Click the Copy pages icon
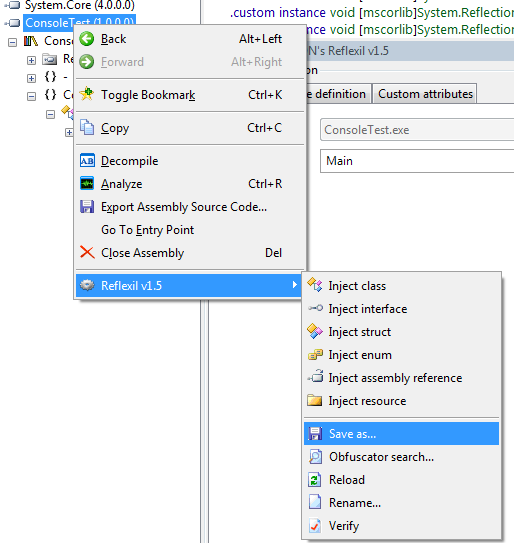The height and width of the screenshot is (543, 514). 87,127
